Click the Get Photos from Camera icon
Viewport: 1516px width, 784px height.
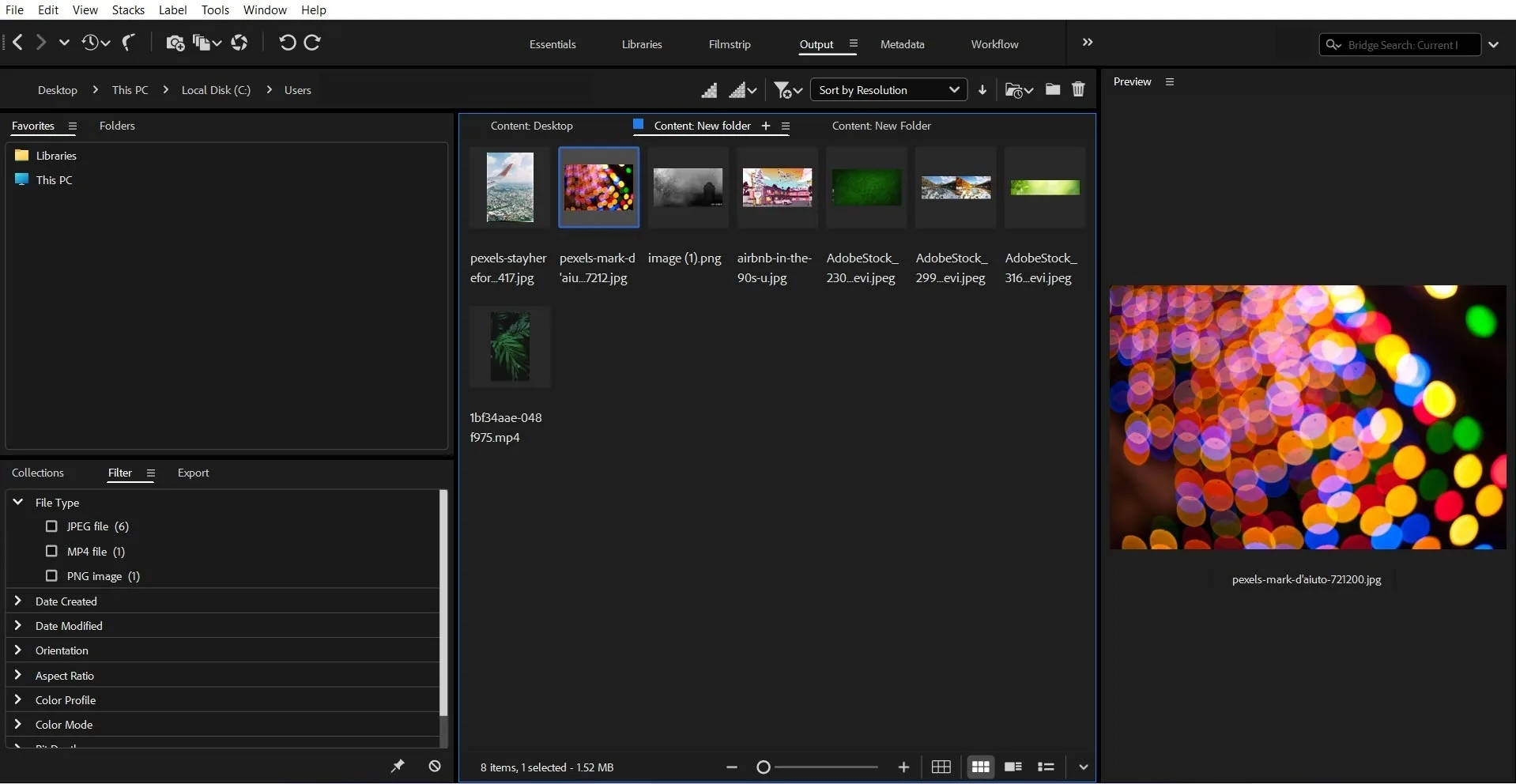click(175, 43)
